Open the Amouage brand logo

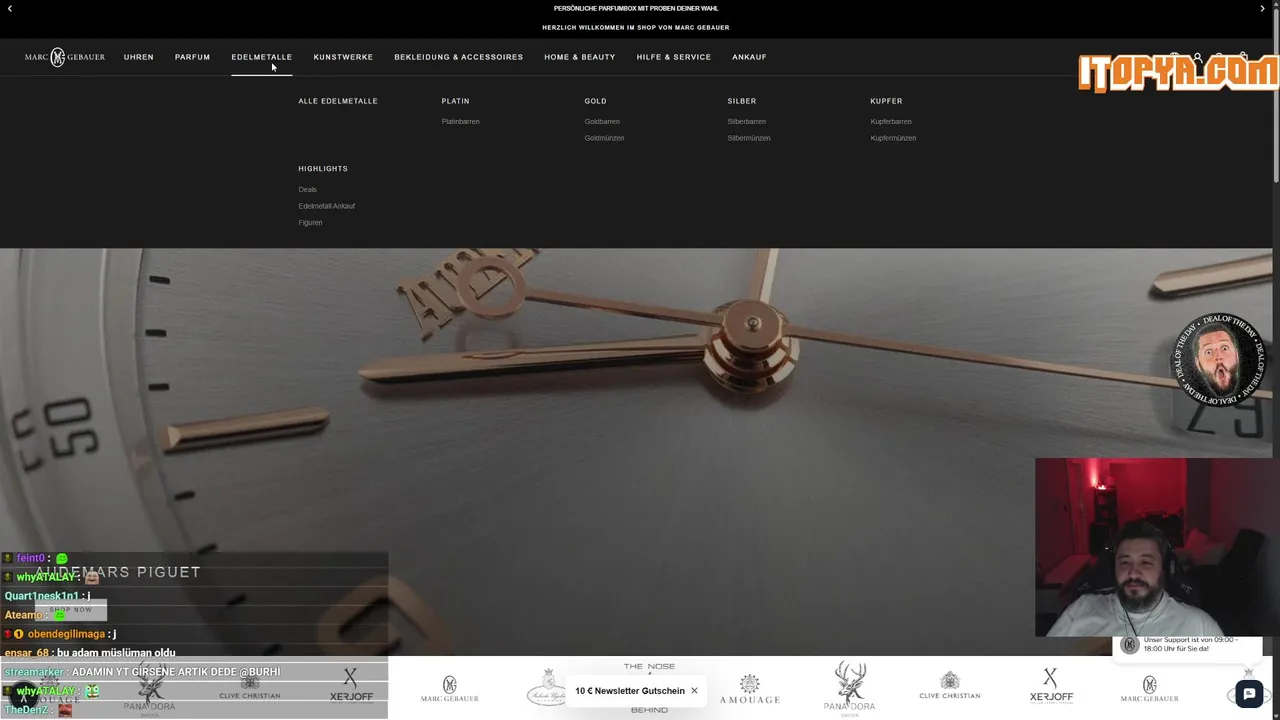point(749,689)
